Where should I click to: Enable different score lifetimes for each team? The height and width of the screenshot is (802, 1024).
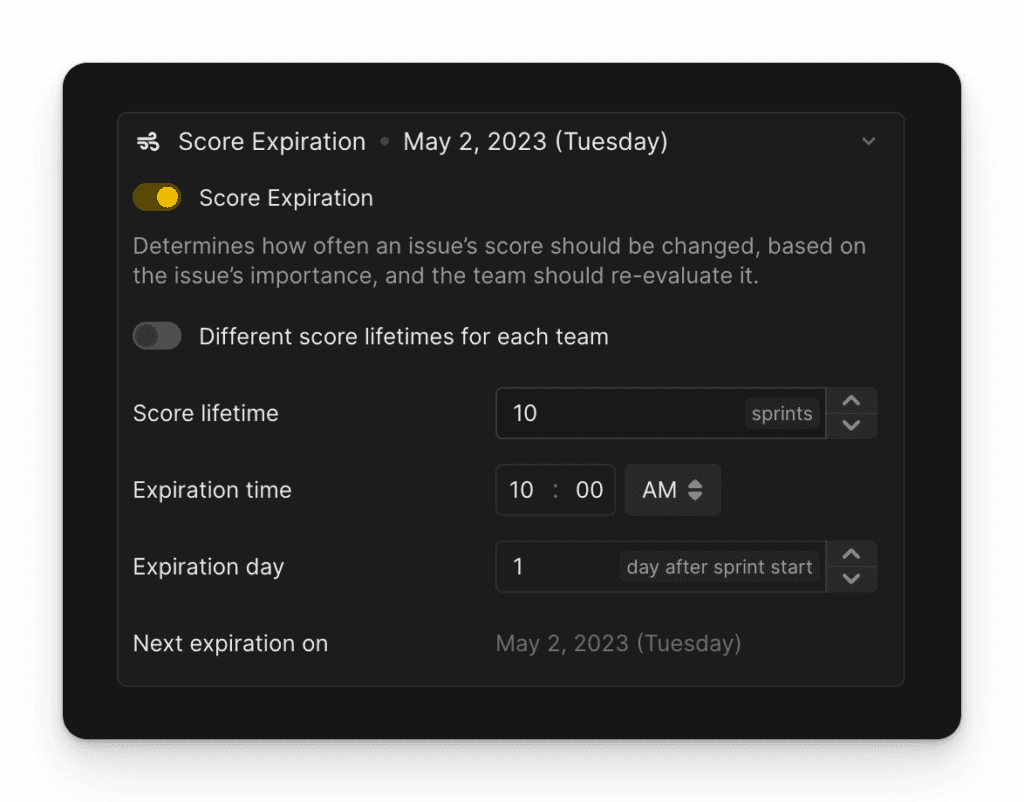coord(156,336)
